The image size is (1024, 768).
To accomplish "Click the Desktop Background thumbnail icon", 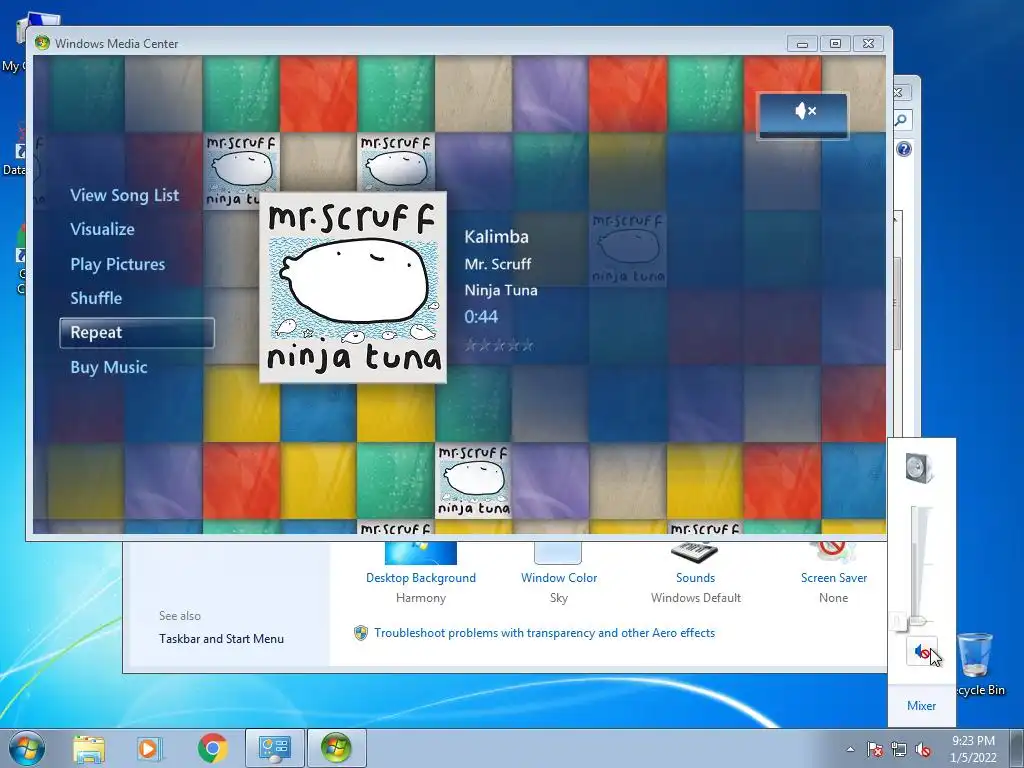I will coord(421,552).
